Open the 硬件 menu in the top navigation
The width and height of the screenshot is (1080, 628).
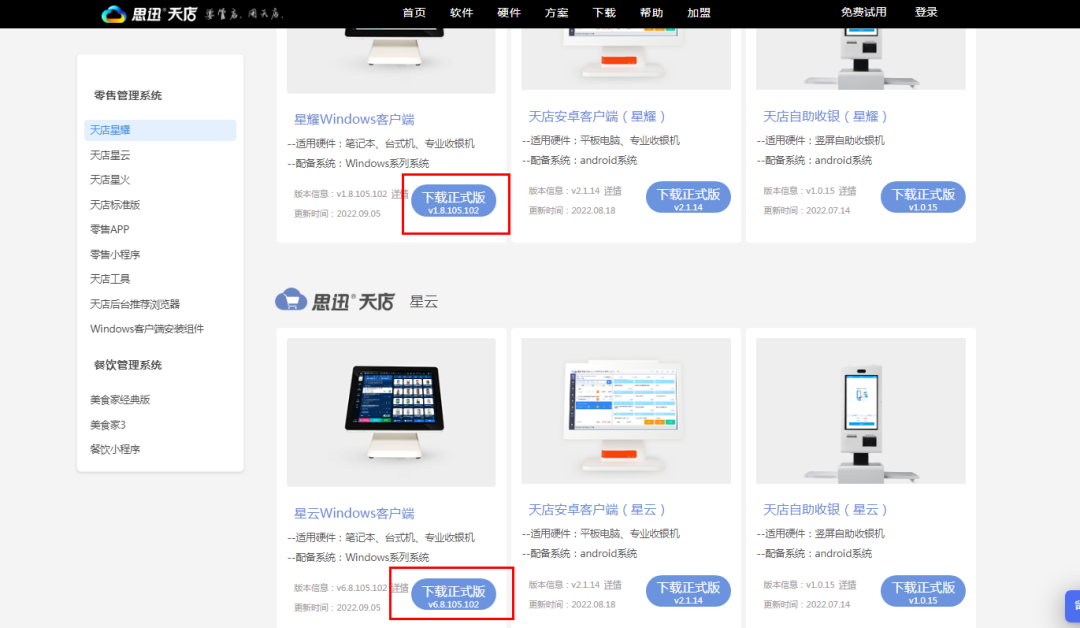(509, 13)
